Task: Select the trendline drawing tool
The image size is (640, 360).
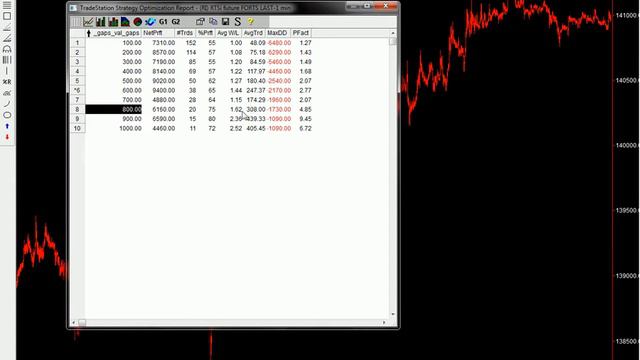Action: (7, 104)
